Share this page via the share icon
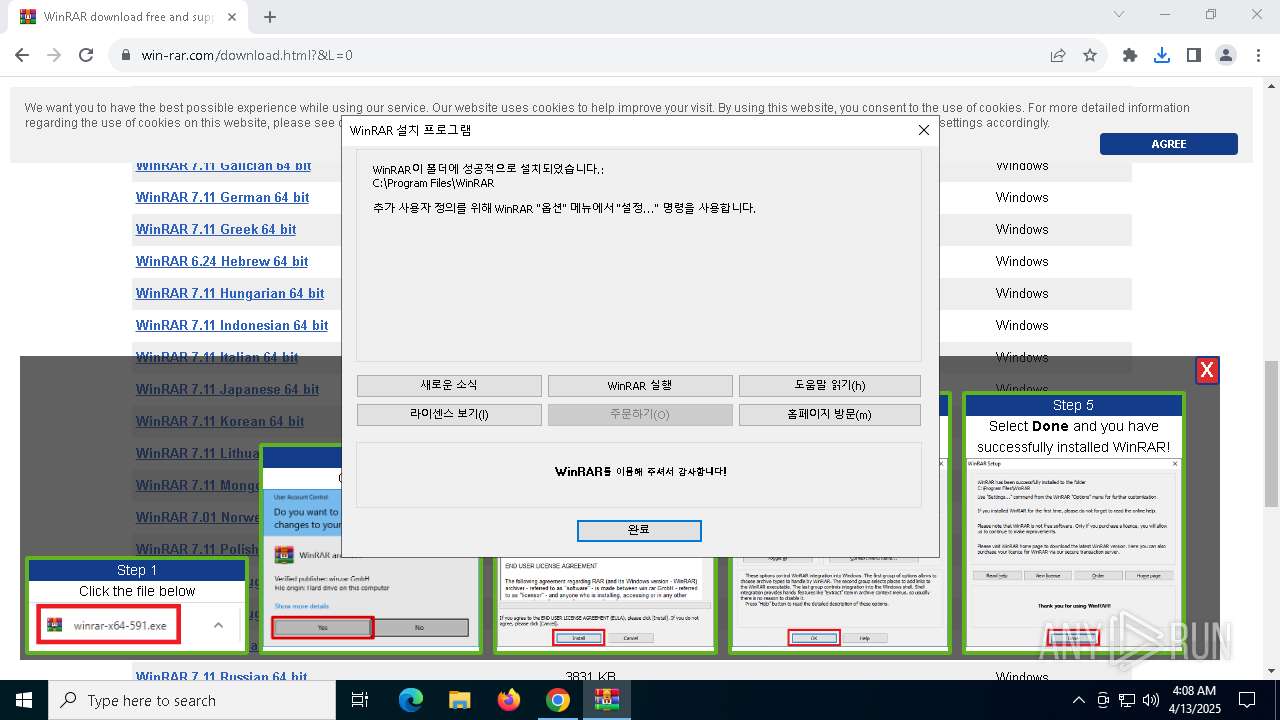 [1058, 55]
